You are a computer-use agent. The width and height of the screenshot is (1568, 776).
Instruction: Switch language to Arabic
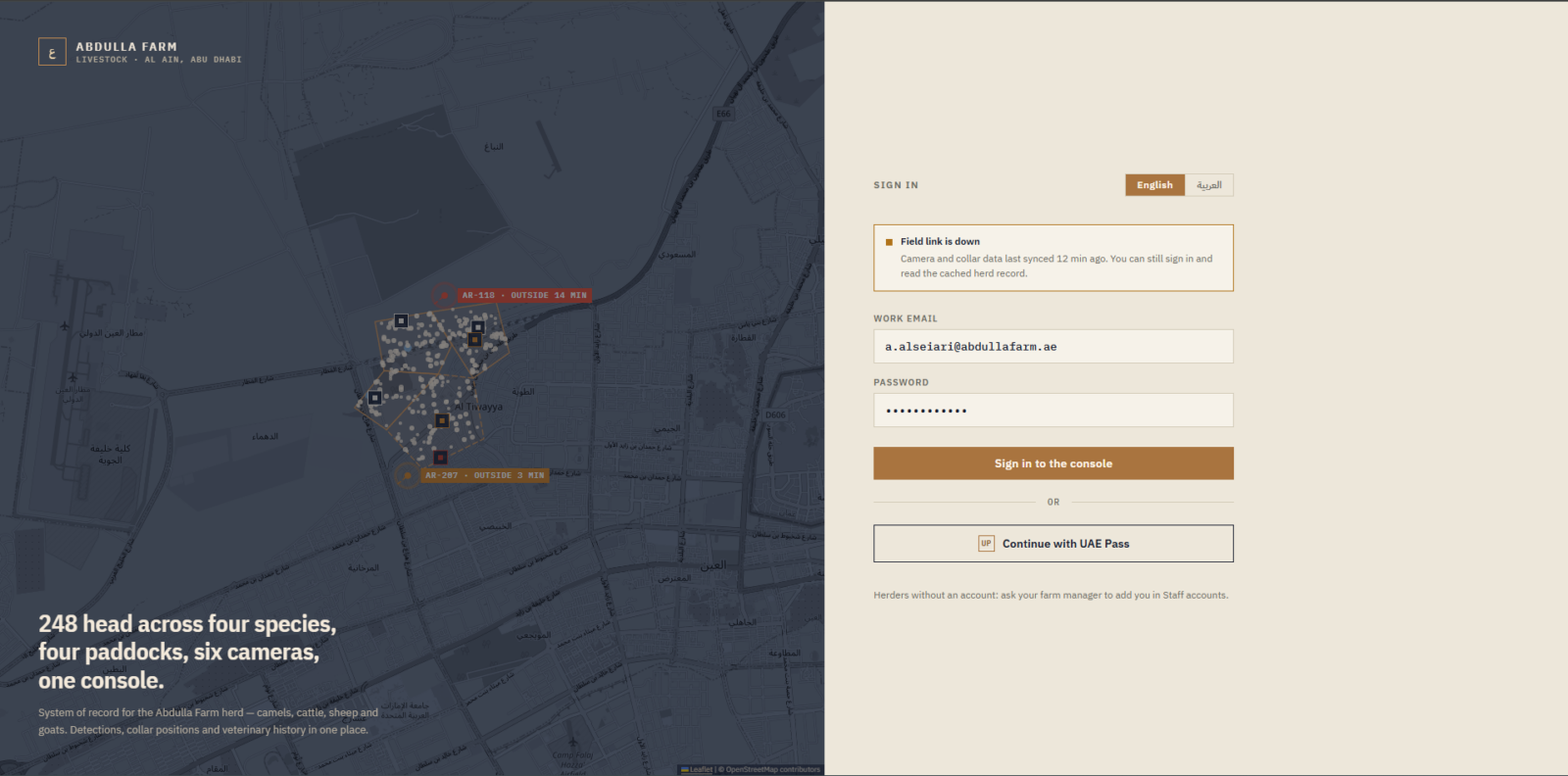click(1209, 185)
